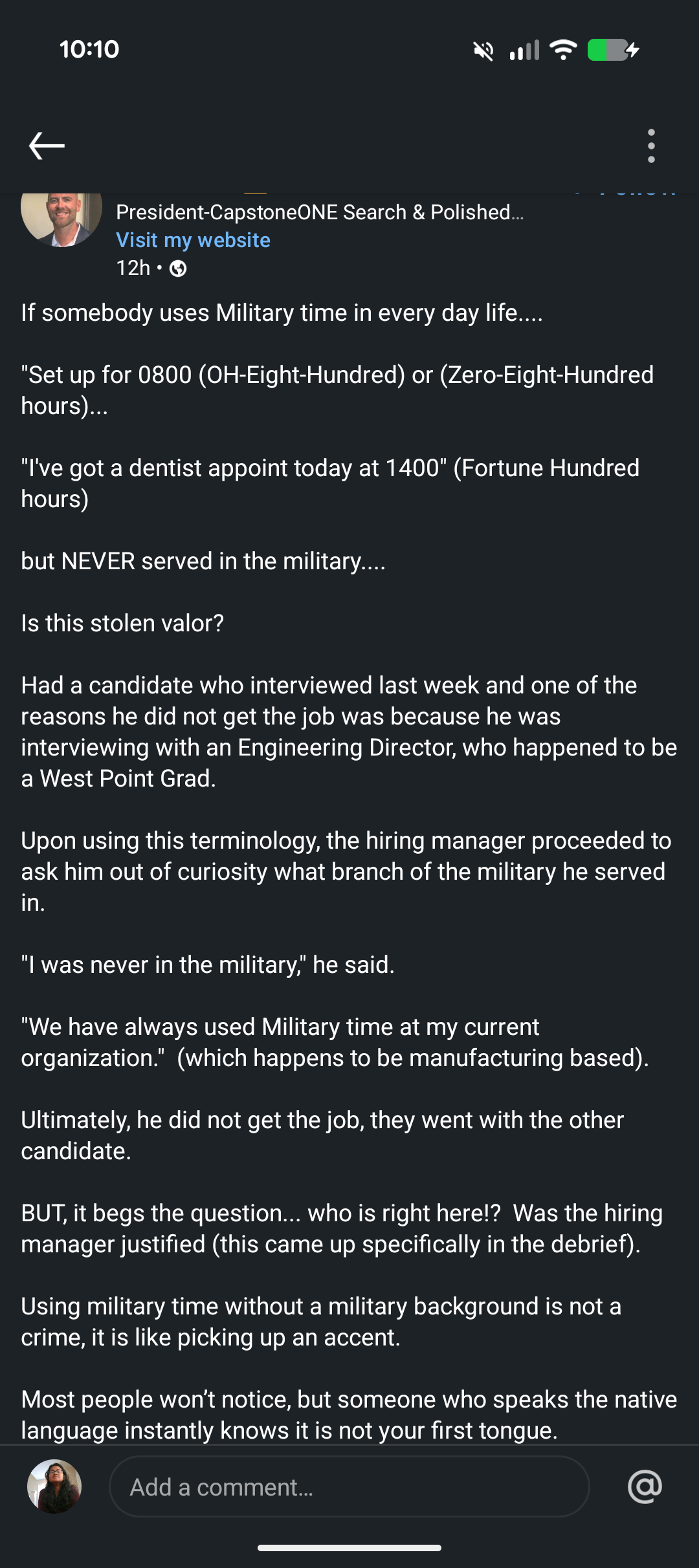Tap the "12h" post timestamp

pyautogui.click(x=133, y=268)
